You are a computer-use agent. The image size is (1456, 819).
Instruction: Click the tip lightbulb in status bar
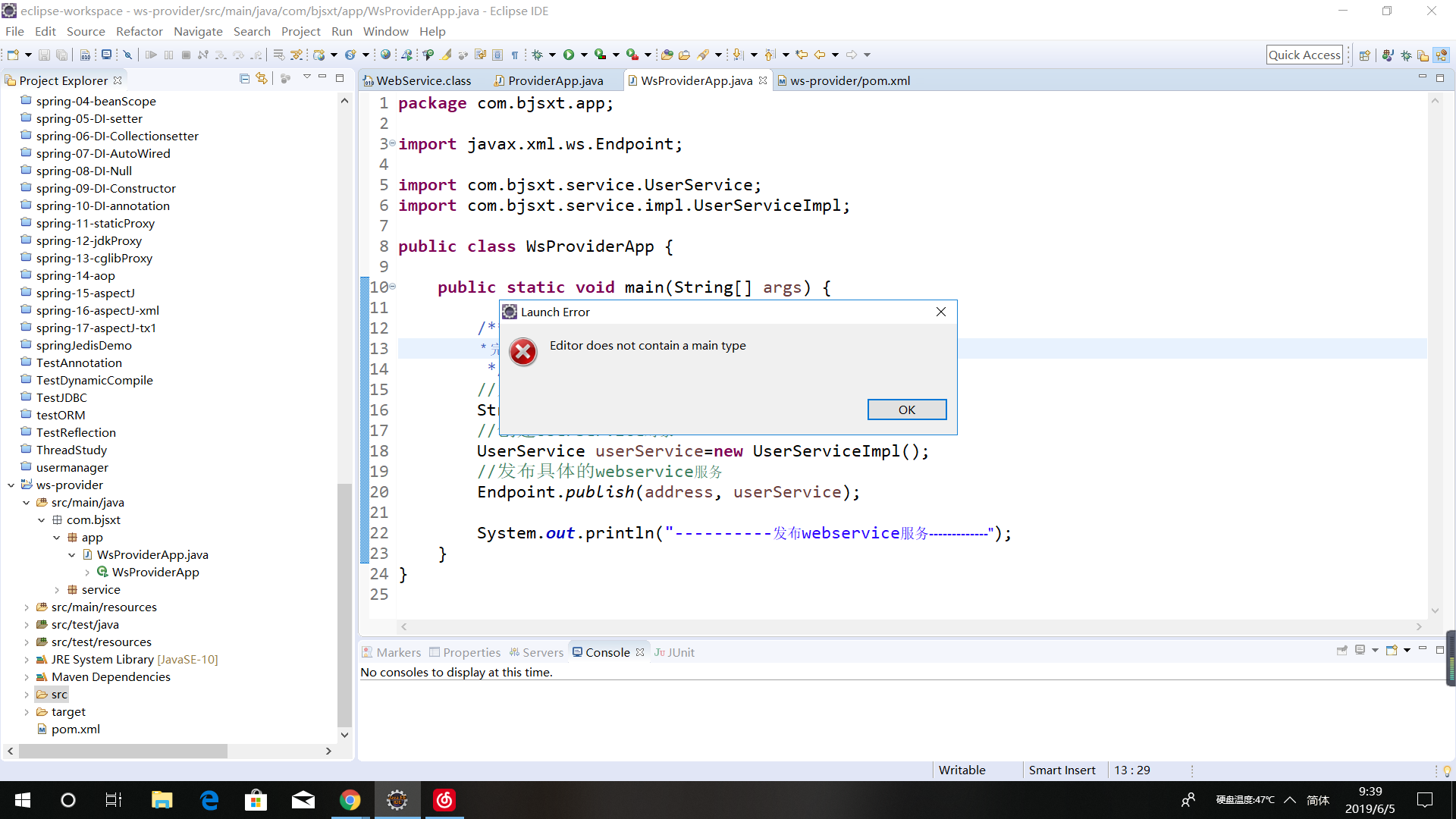[1447, 770]
